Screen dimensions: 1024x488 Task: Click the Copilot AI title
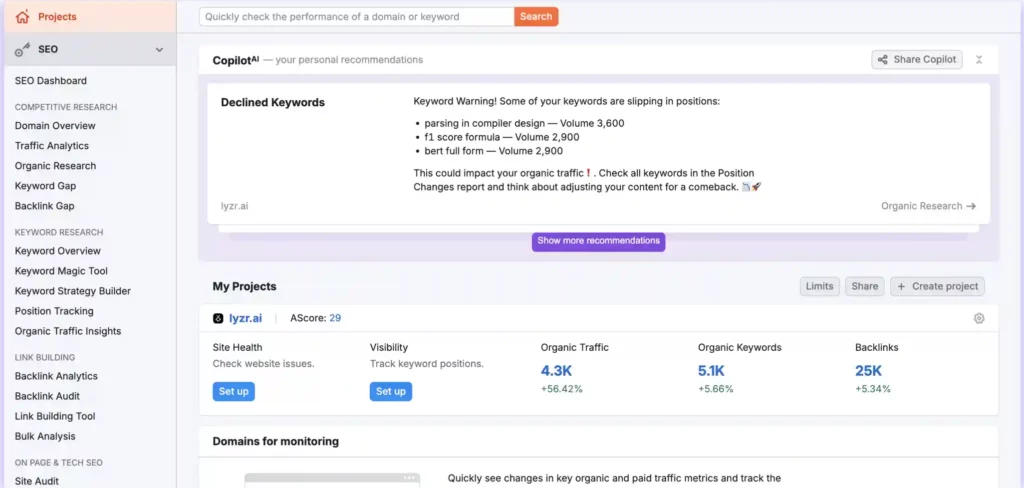click(236, 60)
